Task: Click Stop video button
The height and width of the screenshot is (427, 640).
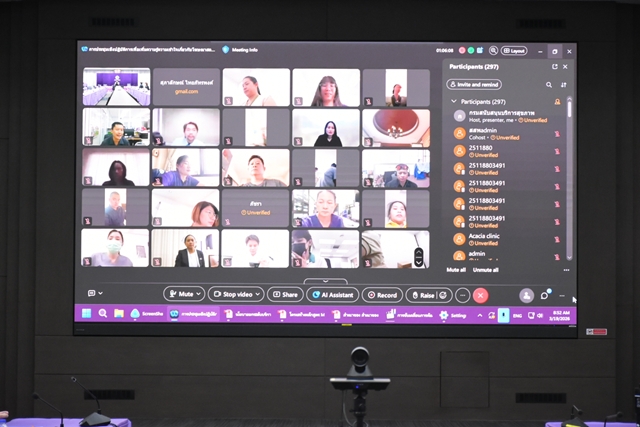Action: pos(232,295)
